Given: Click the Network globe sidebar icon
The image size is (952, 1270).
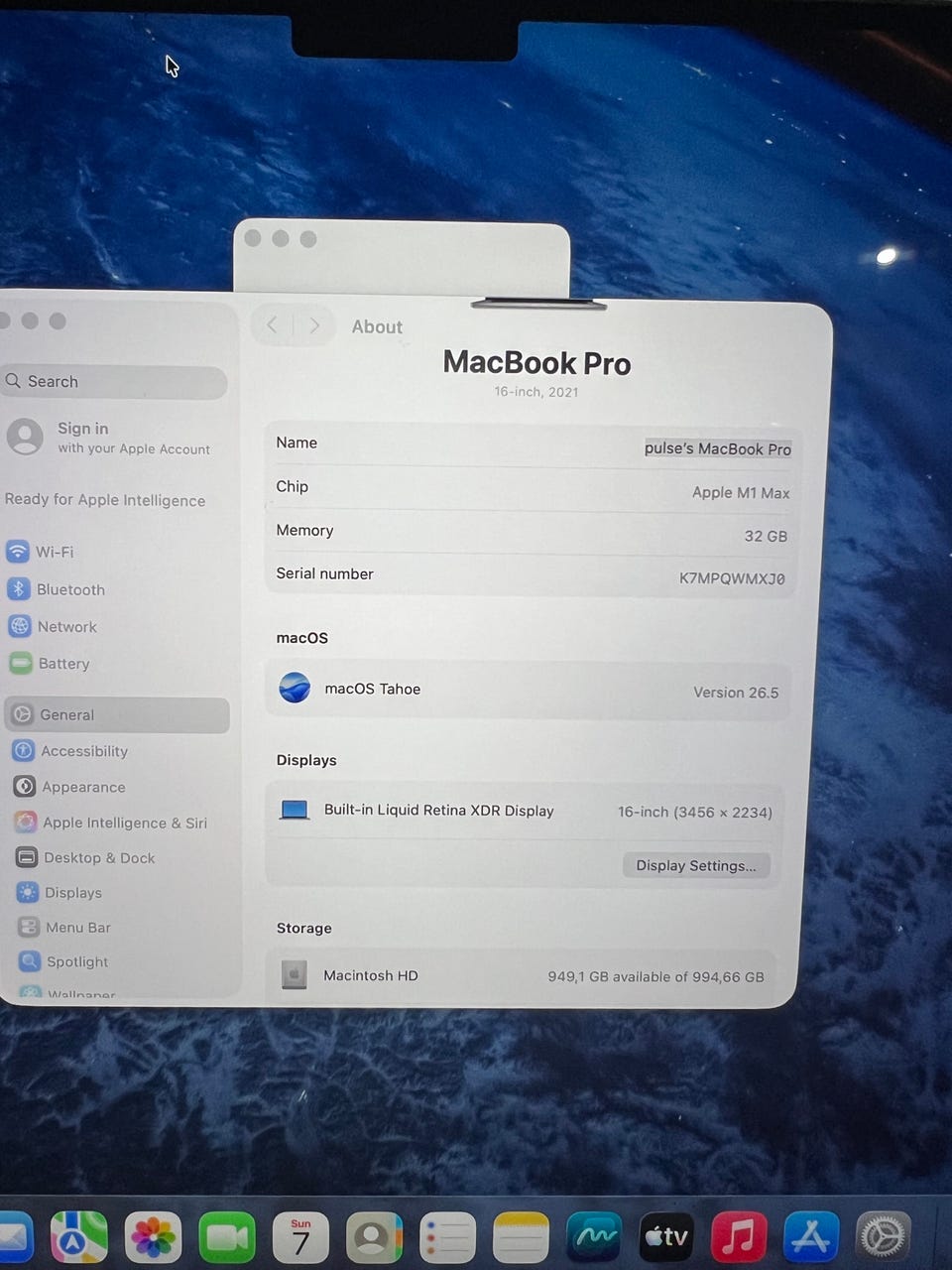Looking at the screenshot, I should 20,626.
